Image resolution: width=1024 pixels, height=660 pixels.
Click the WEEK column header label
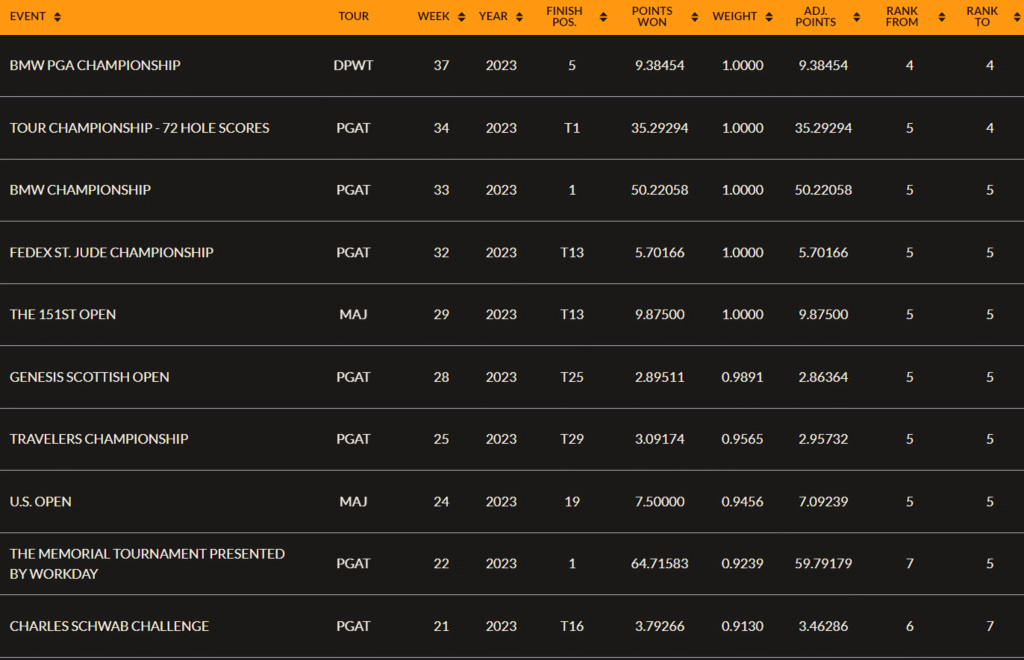pyautogui.click(x=434, y=16)
